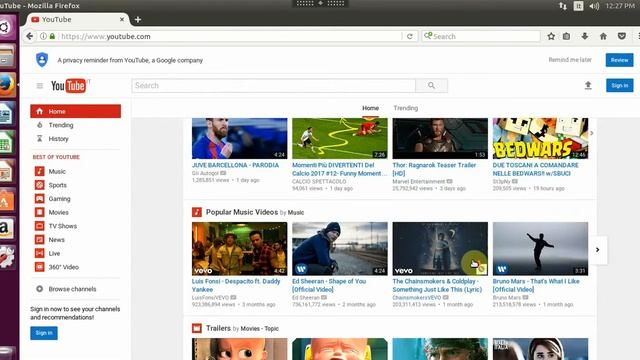This screenshot has width=640, height=360.
Task: Click the Firefox home icon
Action: tap(603, 36)
